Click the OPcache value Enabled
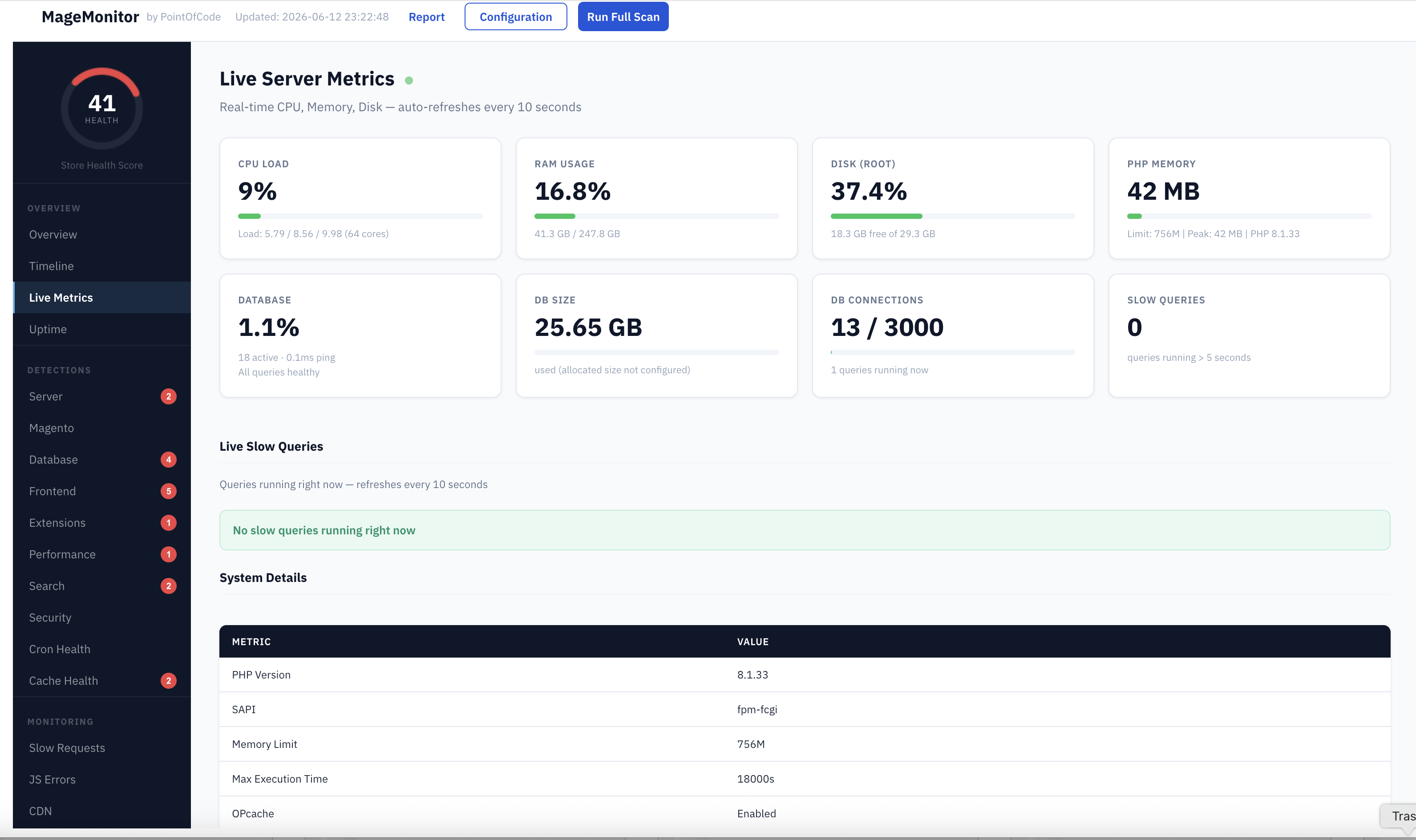 click(x=757, y=814)
